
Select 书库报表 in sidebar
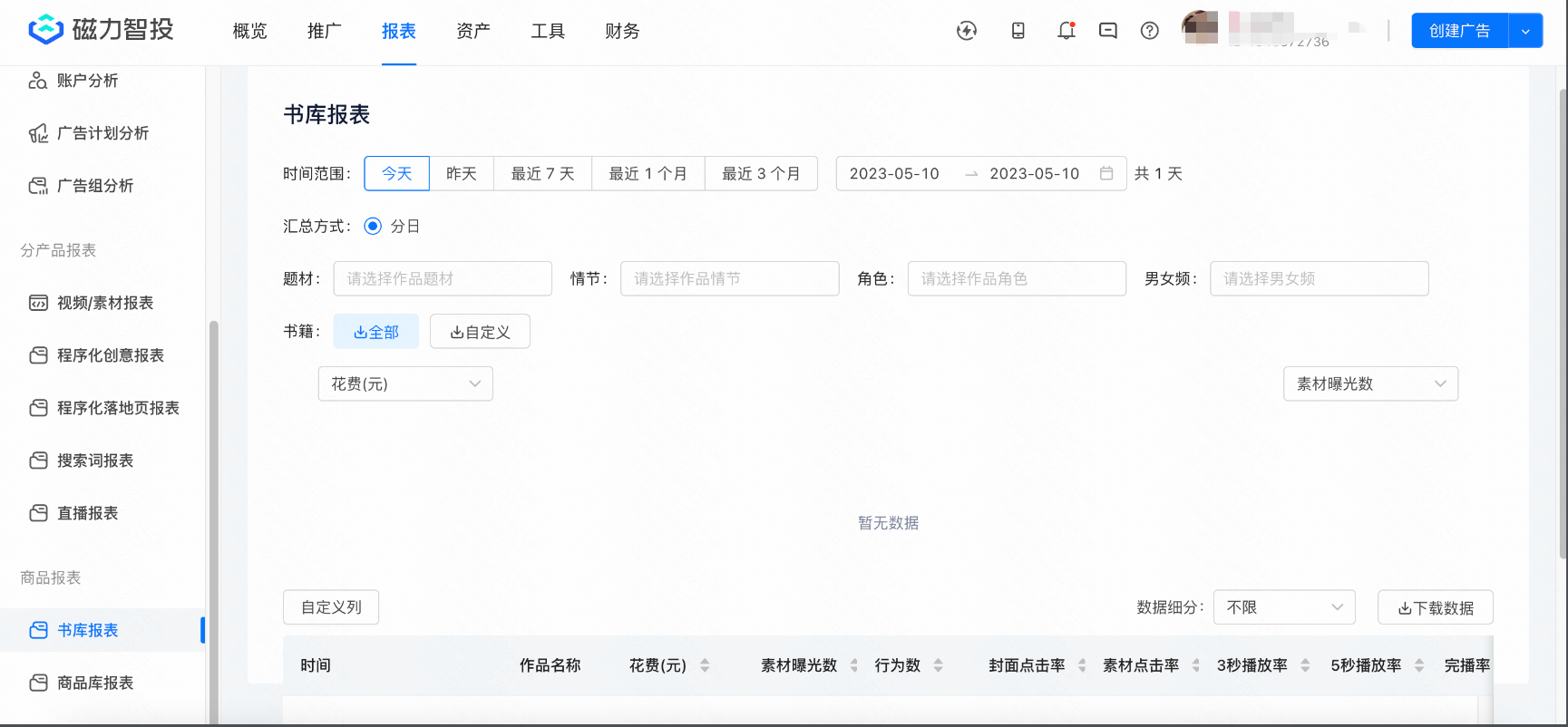(102, 630)
